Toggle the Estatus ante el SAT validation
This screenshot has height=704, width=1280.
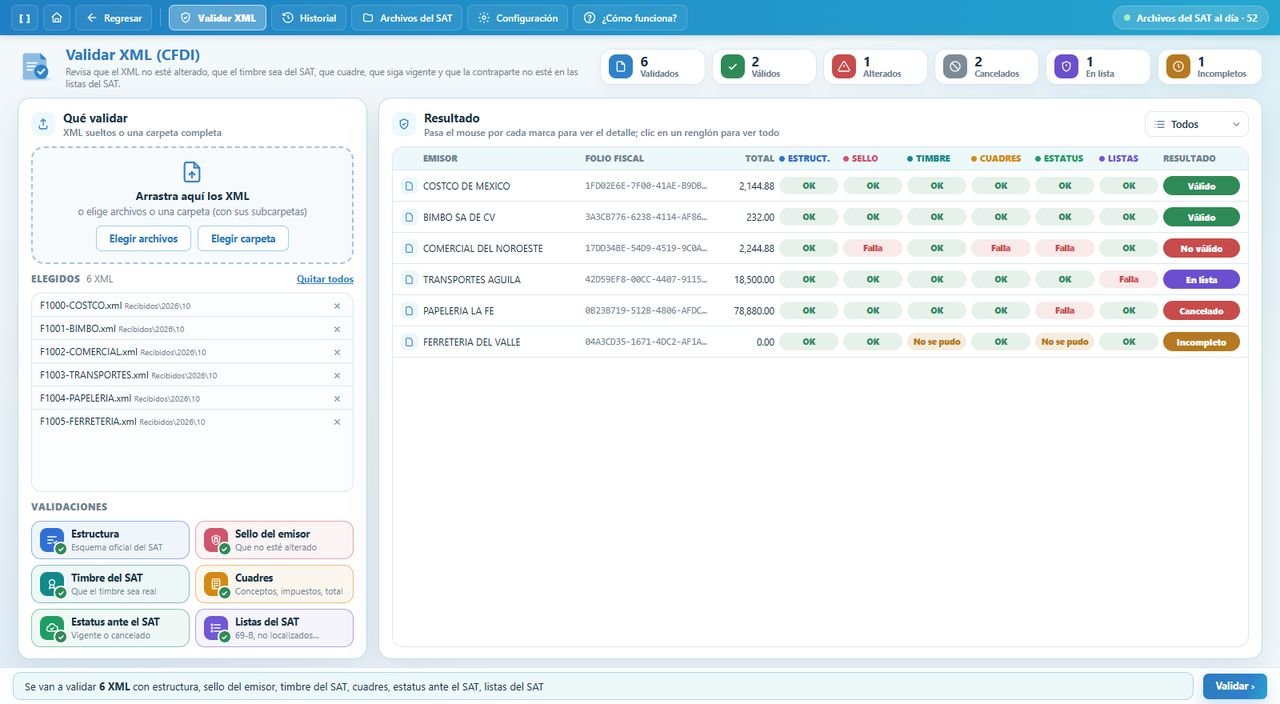click(110, 628)
